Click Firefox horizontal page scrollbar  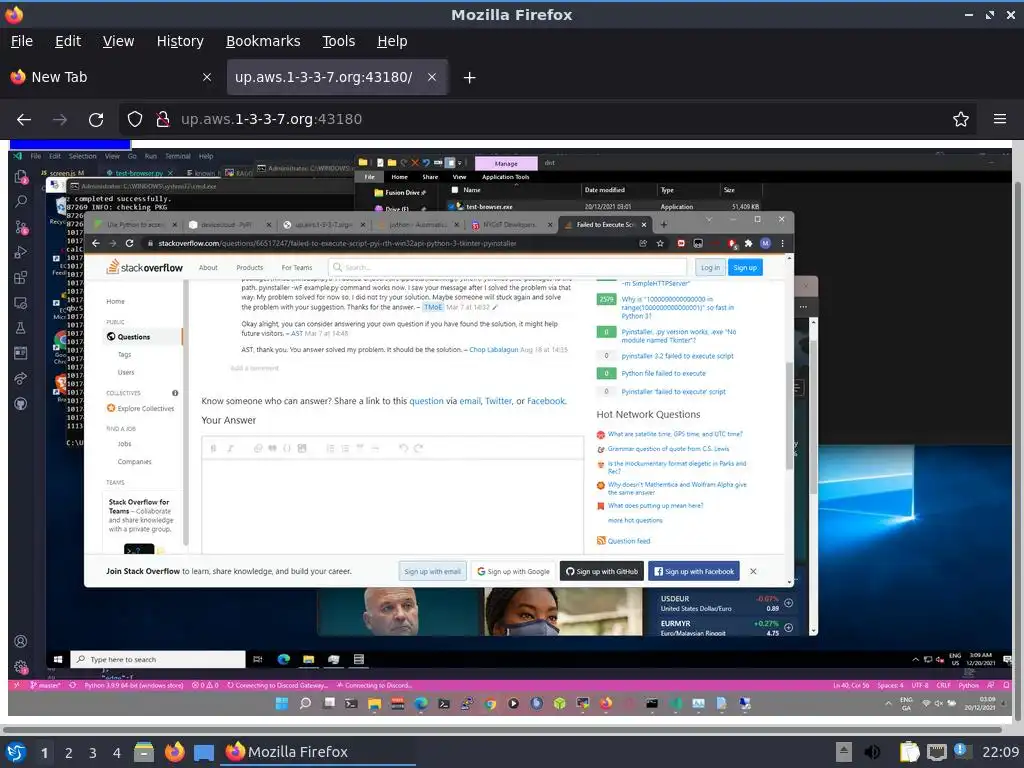503,729
